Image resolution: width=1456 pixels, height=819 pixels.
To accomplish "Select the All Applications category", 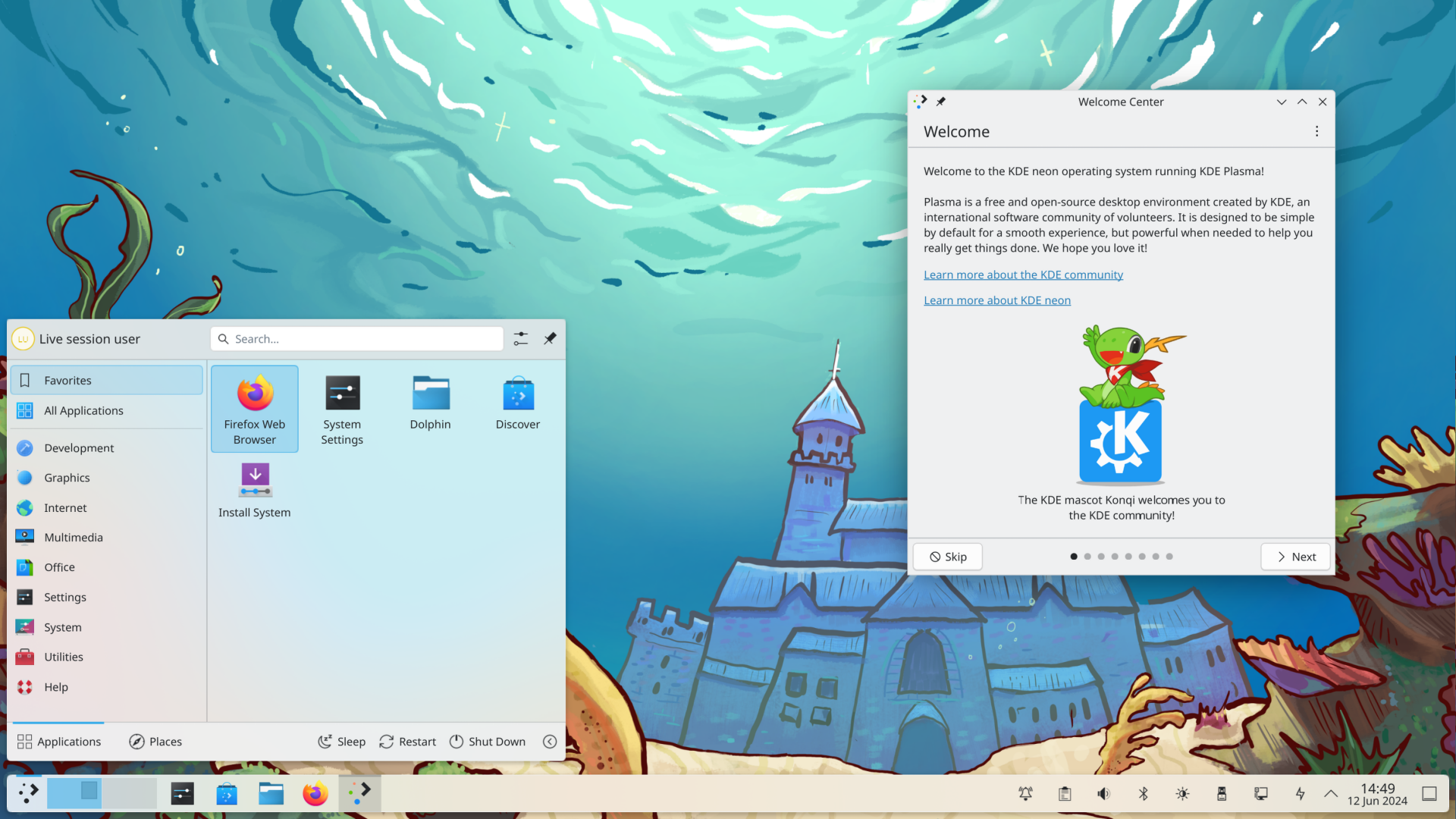I will click(83, 410).
